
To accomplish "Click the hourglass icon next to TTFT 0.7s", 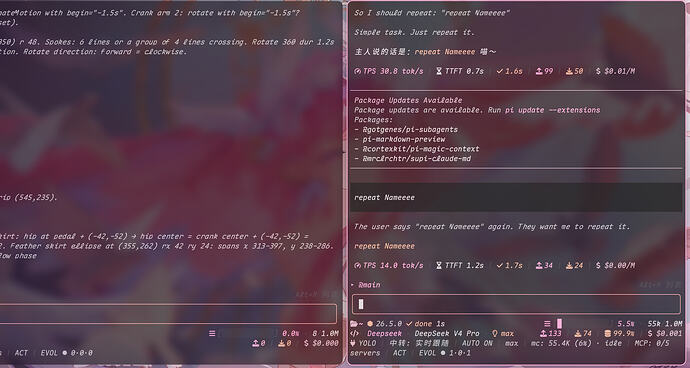I will pyautogui.click(x=439, y=71).
